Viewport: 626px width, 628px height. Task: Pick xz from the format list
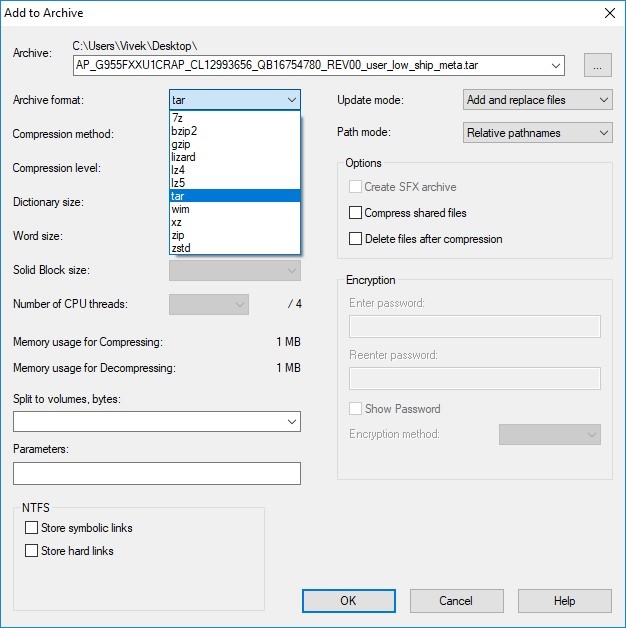(235, 222)
